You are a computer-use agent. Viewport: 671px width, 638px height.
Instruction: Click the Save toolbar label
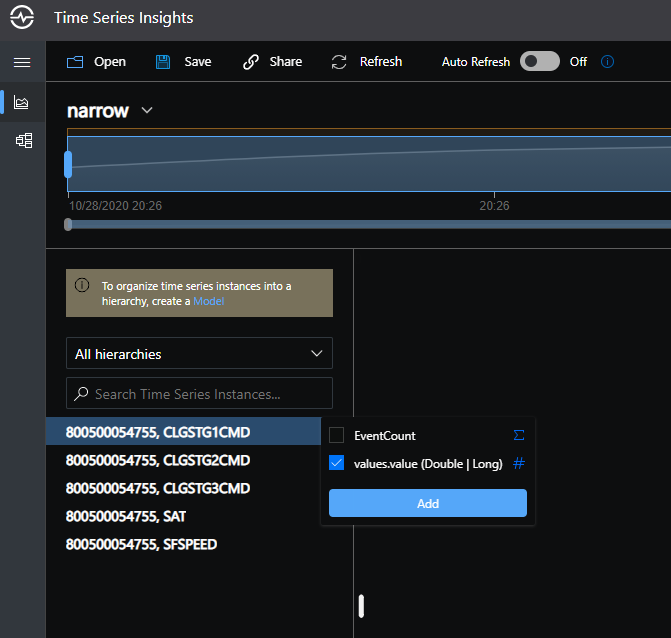[198, 62]
